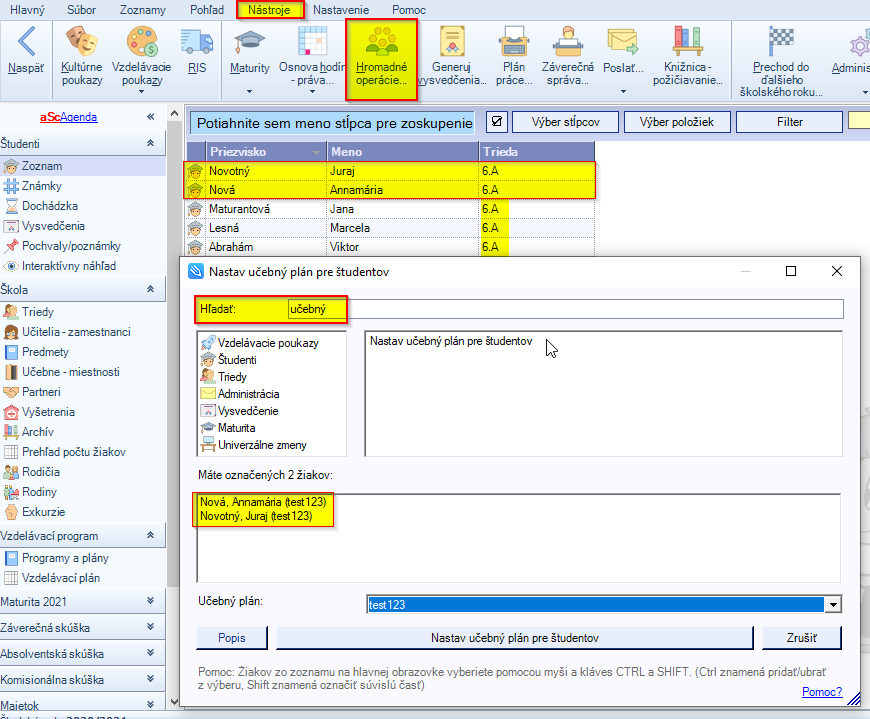This screenshot has height=719, width=870.
Task: Click the Výber položiek button
Action: click(x=677, y=121)
